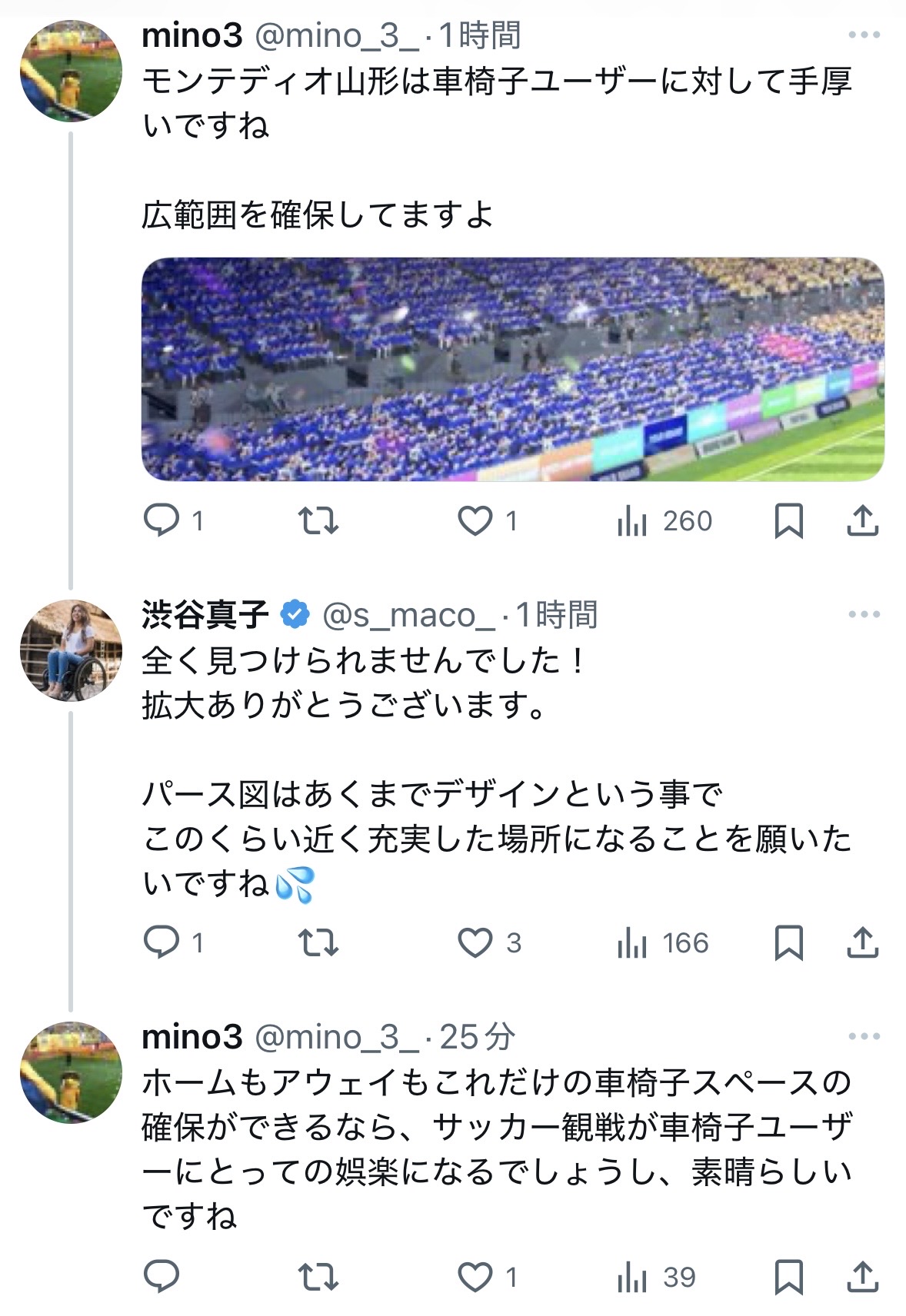Bookmark mino3's latest 25分 tweet
Screen dimensions: 906x1316
[x=788, y=1277]
